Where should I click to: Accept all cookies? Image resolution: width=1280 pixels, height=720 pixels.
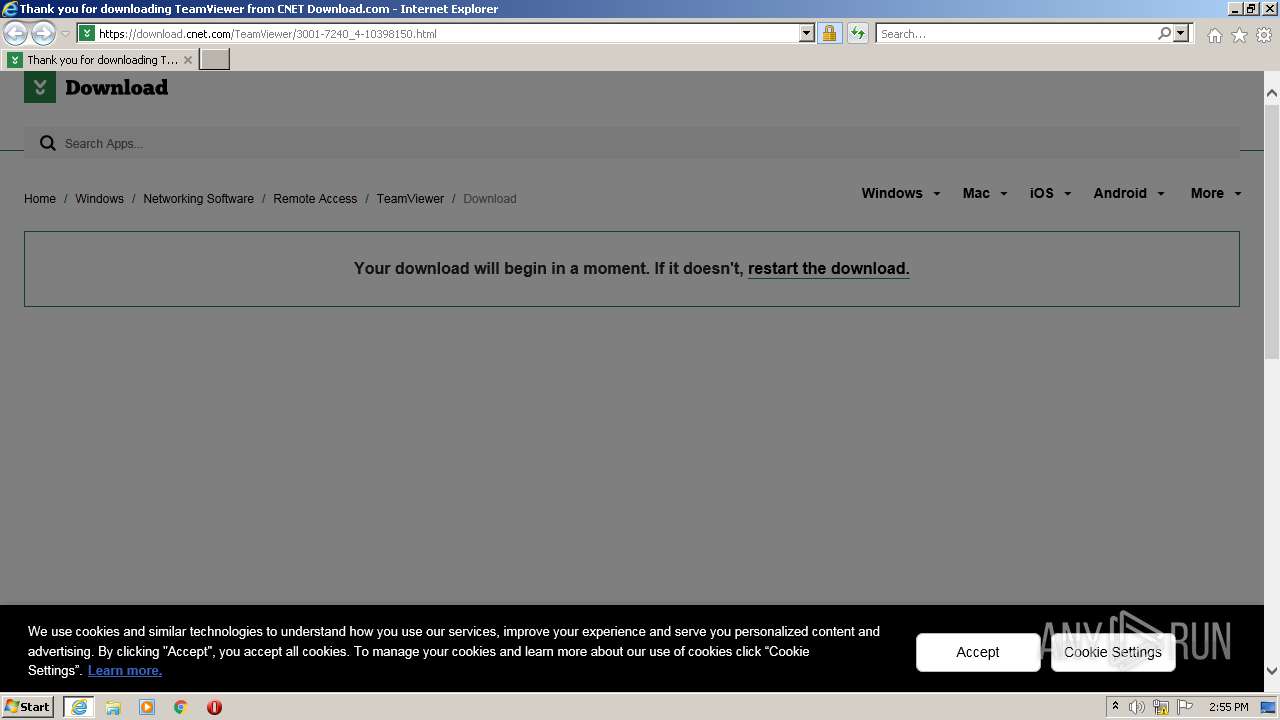coord(977,652)
